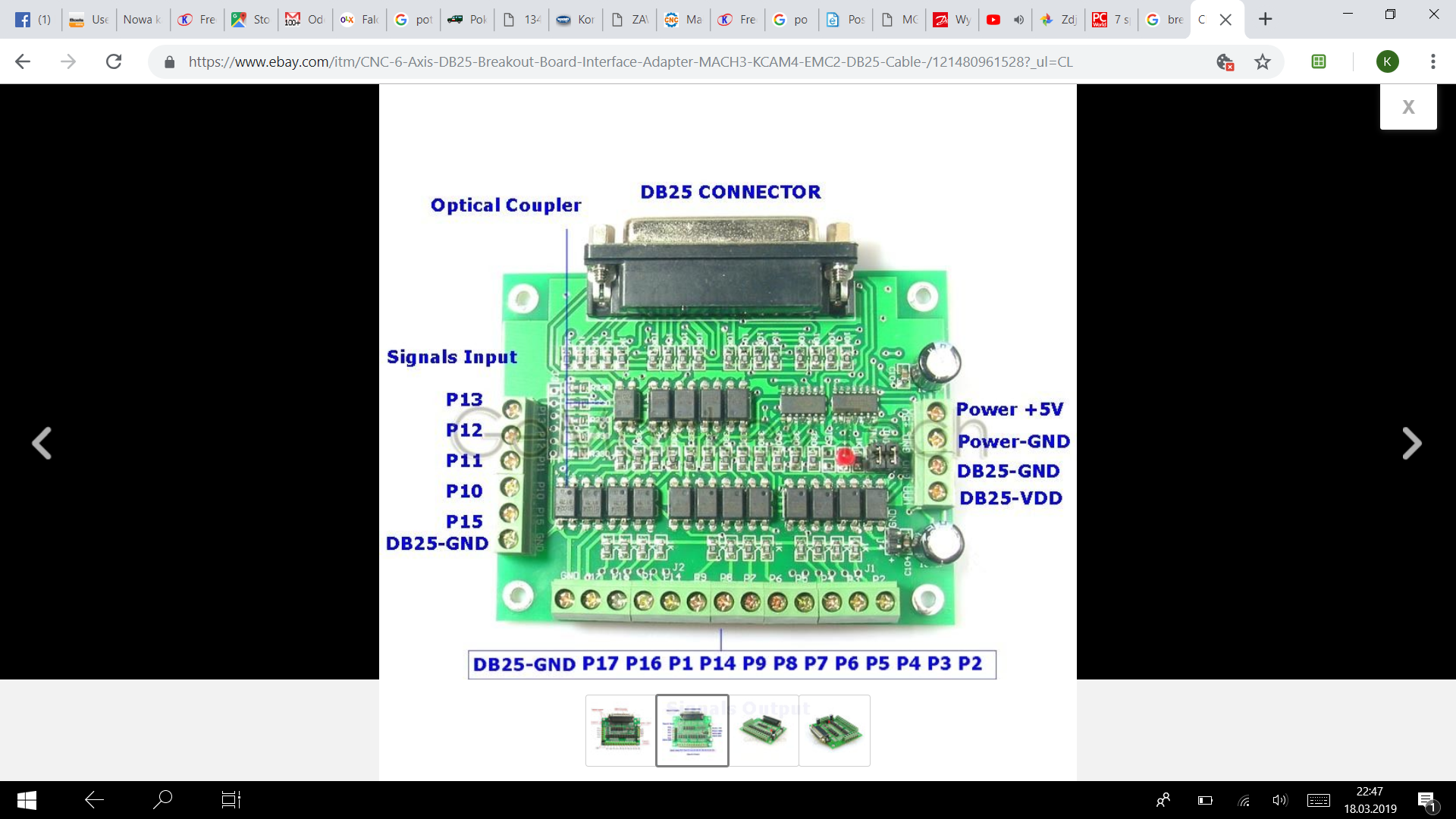
Task: Open the Action Center notifications icon
Action: click(x=1426, y=801)
